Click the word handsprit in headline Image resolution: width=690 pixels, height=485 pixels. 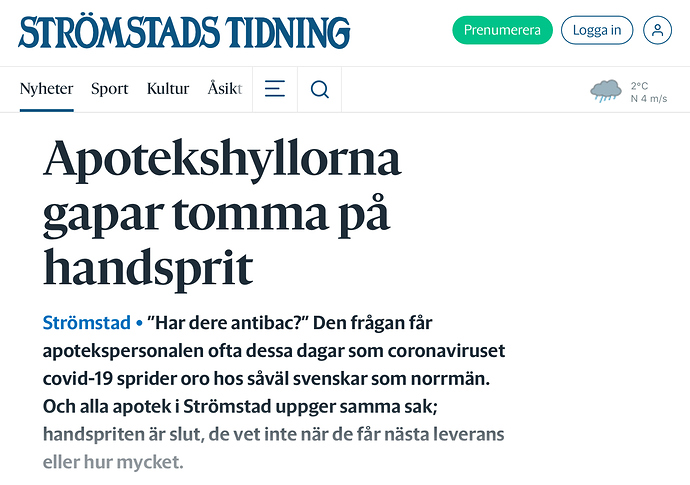point(148,268)
